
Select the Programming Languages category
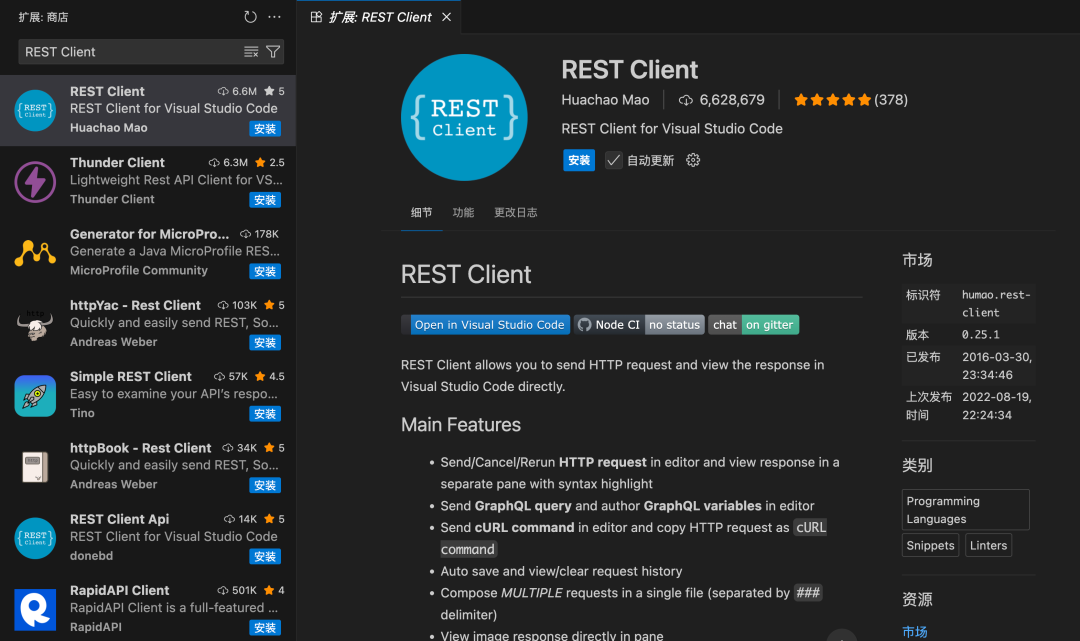965,509
